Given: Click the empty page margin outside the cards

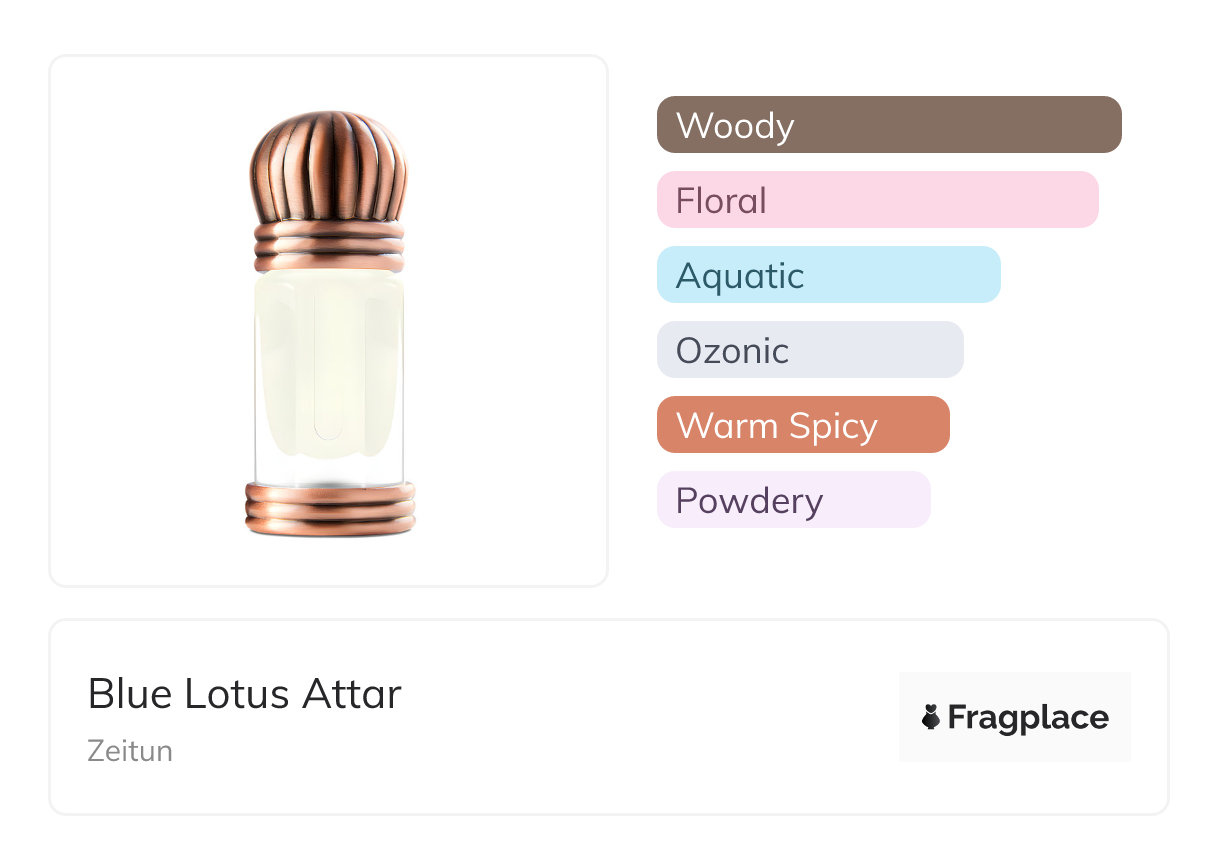Looking at the screenshot, I should 1190,400.
